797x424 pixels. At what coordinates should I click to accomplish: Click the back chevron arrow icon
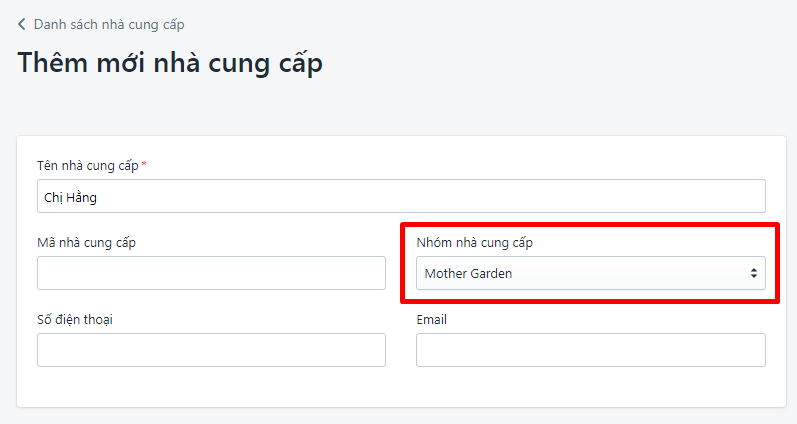[x=22, y=24]
